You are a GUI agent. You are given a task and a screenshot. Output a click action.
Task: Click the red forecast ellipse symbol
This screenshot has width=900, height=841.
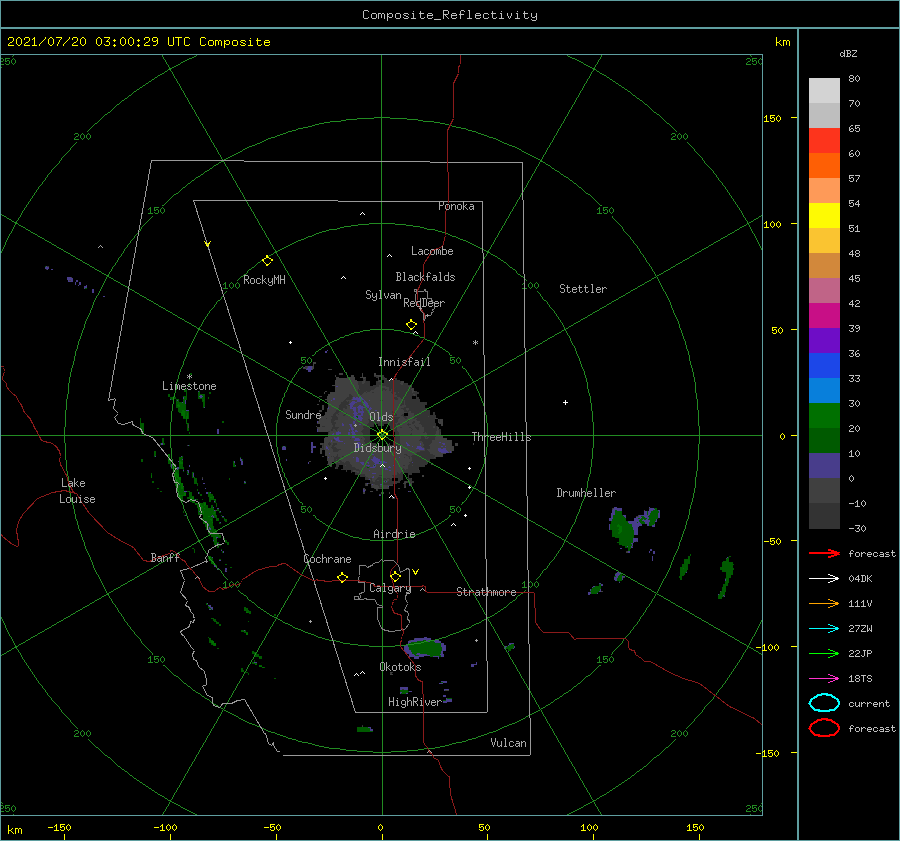[x=824, y=728]
